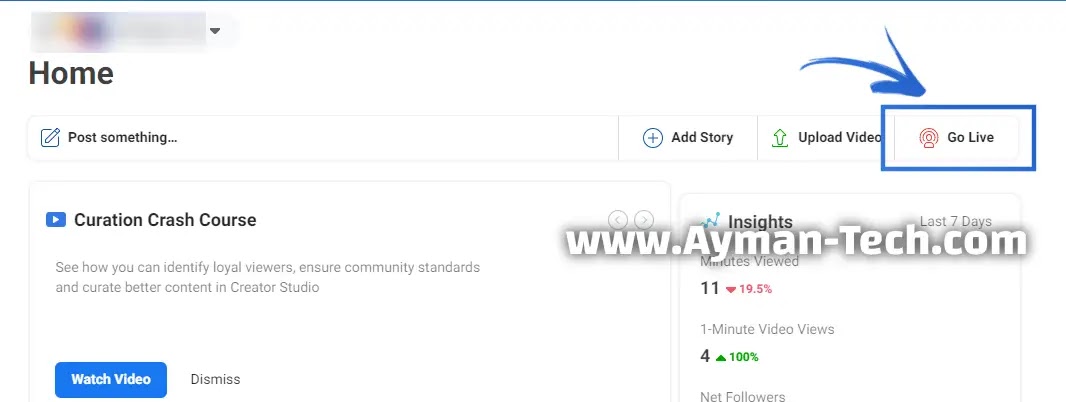Click the Curation Crash Course title
The width and height of the screenshot is (1066, 402).
coord(165,220)
